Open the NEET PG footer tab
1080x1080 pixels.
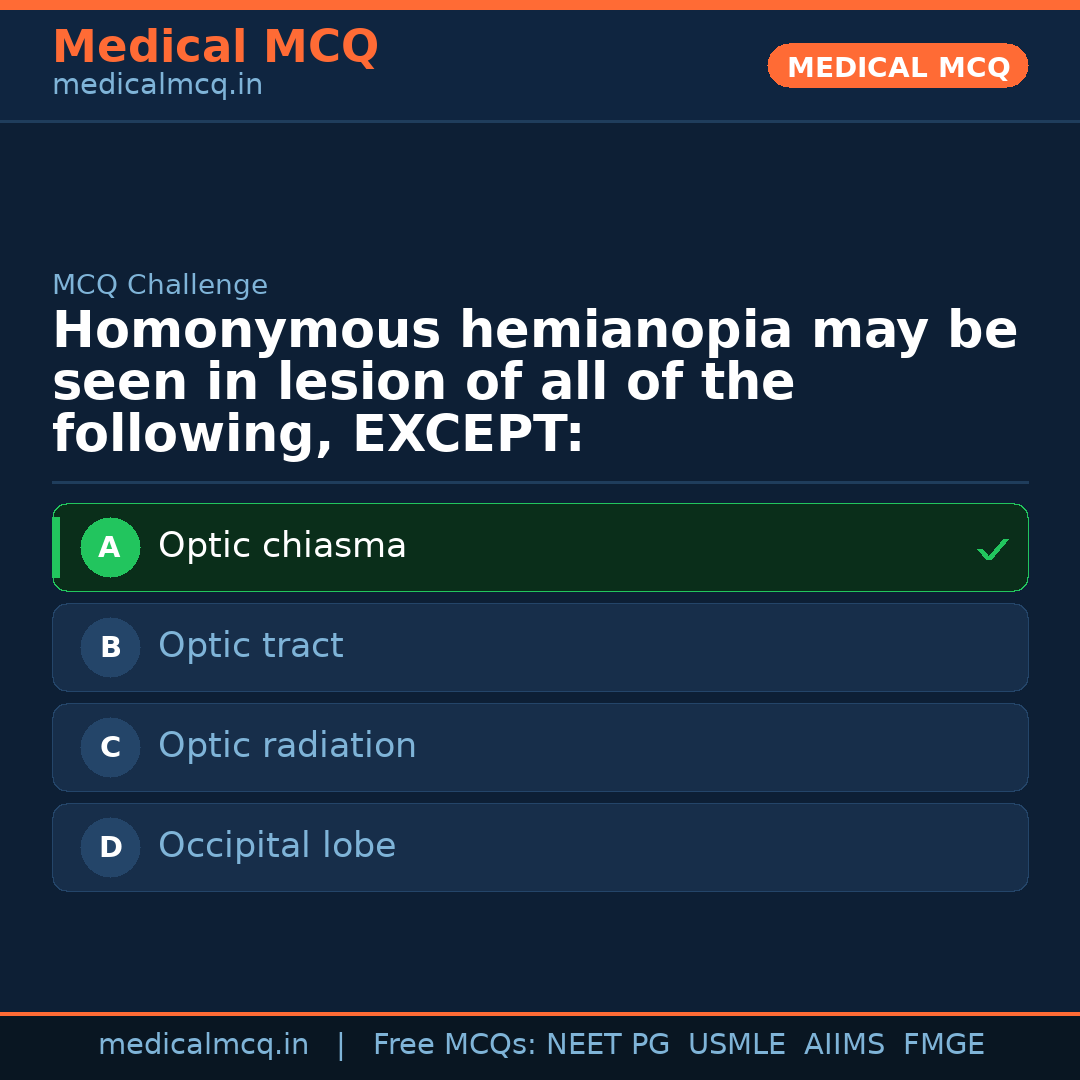[607, 1043]
